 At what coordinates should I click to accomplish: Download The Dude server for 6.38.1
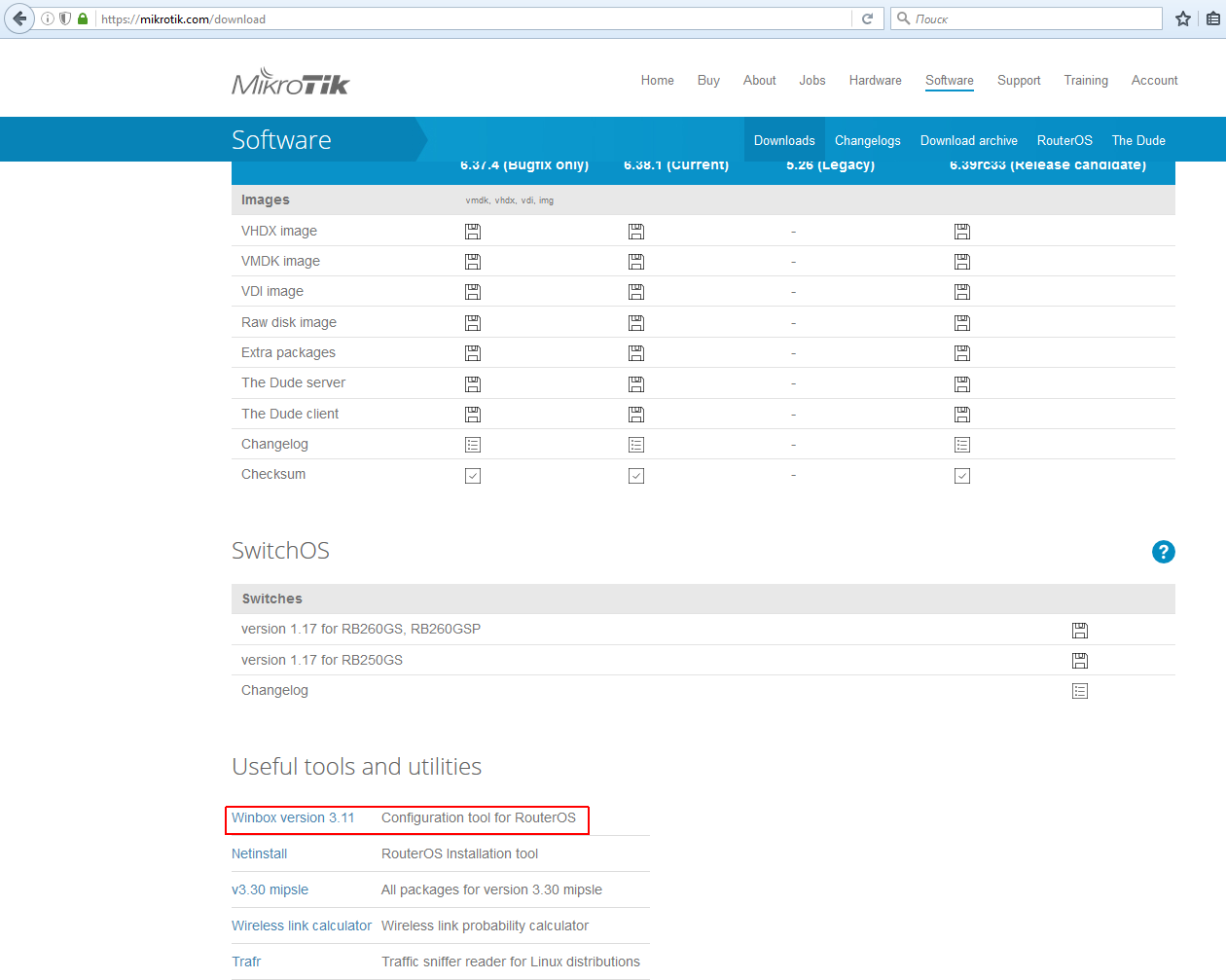636,384
